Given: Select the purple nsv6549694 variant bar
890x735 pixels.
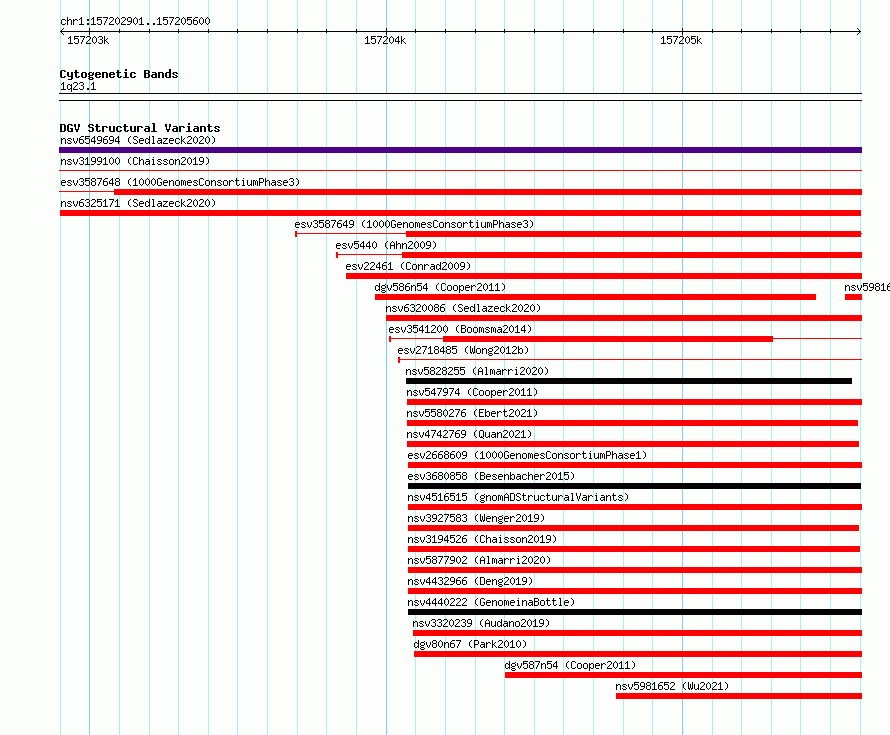Looking at the screenshot, I should (460, 150).
